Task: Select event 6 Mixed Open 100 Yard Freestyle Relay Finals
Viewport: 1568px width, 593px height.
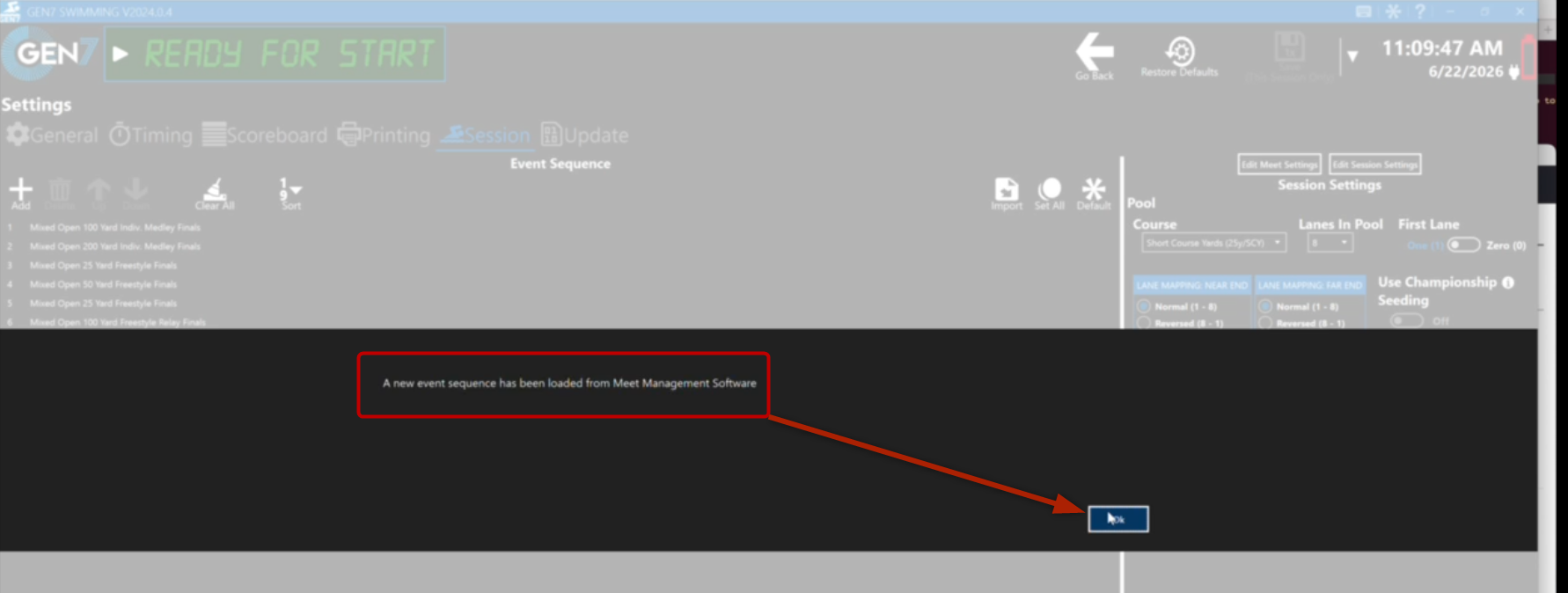Action: click(x=117, y=322)
